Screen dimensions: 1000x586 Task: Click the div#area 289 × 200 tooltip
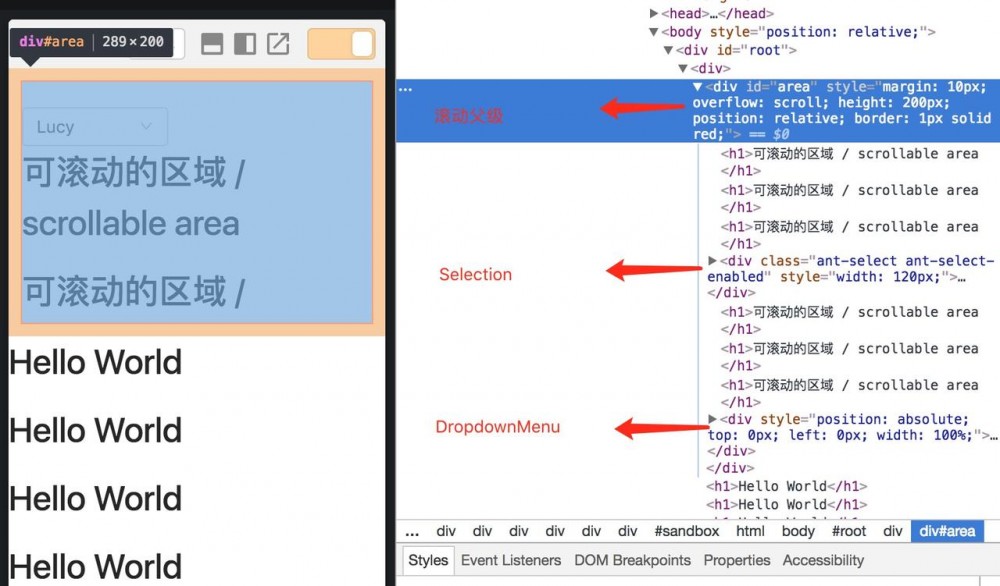[x=91, y=42]
